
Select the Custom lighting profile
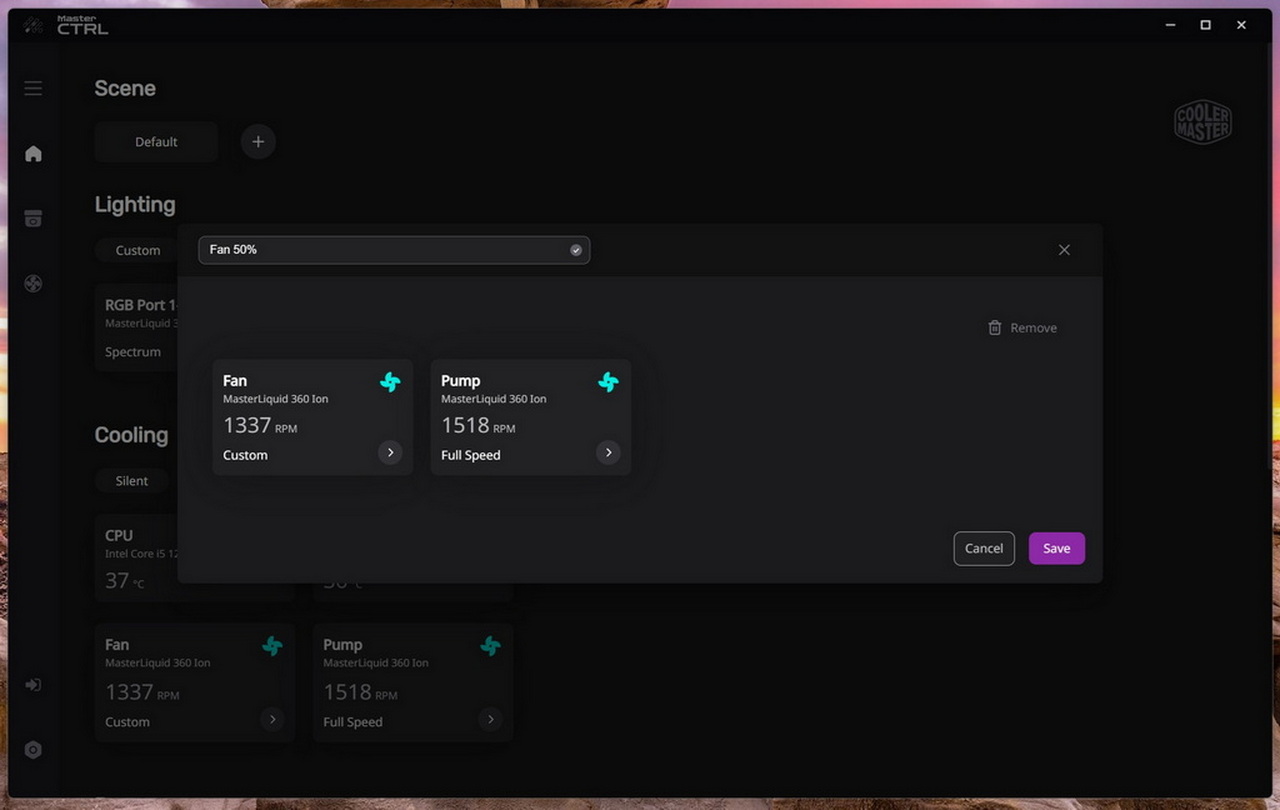pyautogui.click(x=138, y=250)
